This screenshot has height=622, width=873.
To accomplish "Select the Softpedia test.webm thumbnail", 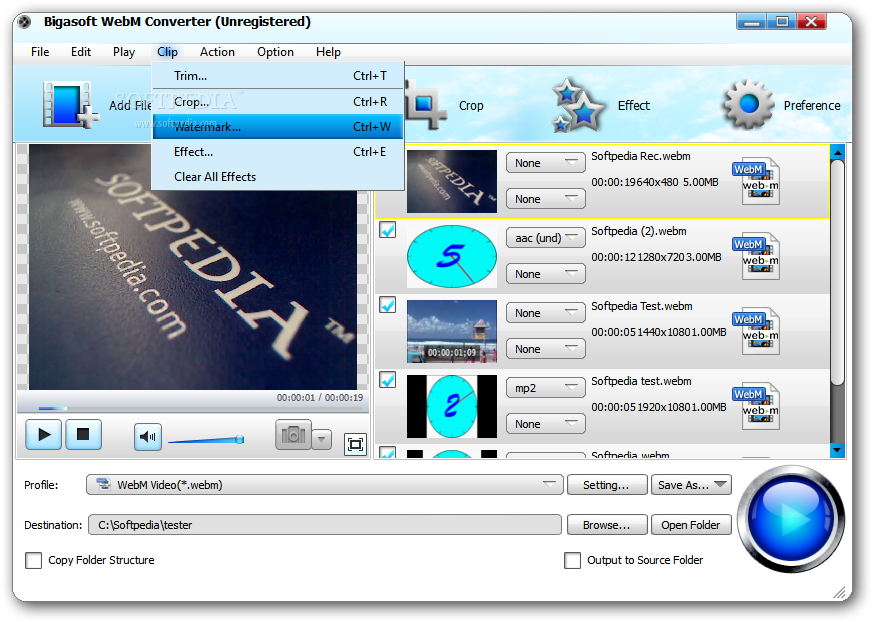I will click(452, 406).
